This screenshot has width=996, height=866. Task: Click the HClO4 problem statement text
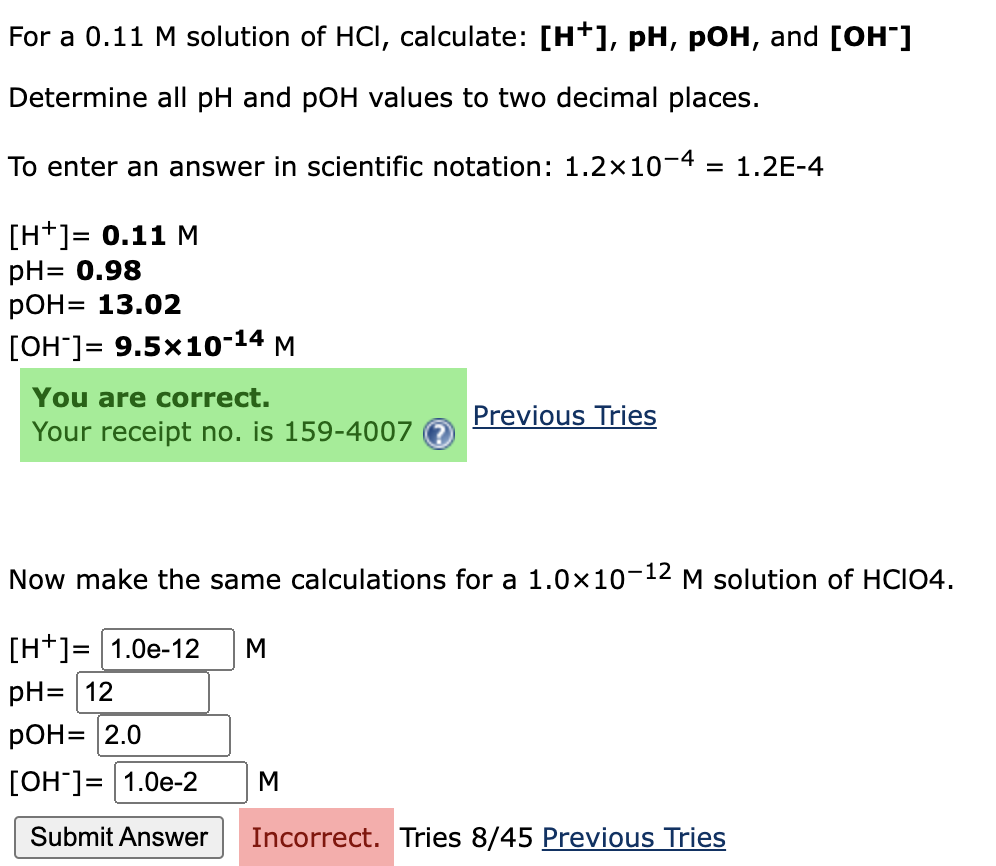pos(480,578)
